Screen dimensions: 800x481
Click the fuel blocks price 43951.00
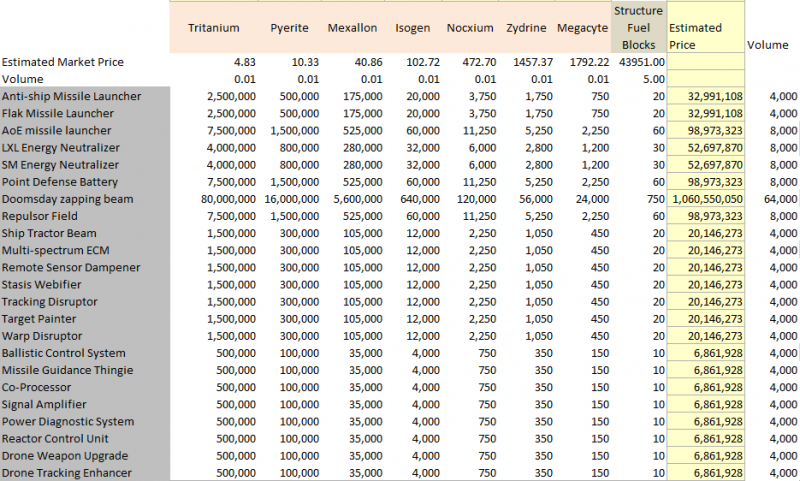tap(639, 62)
